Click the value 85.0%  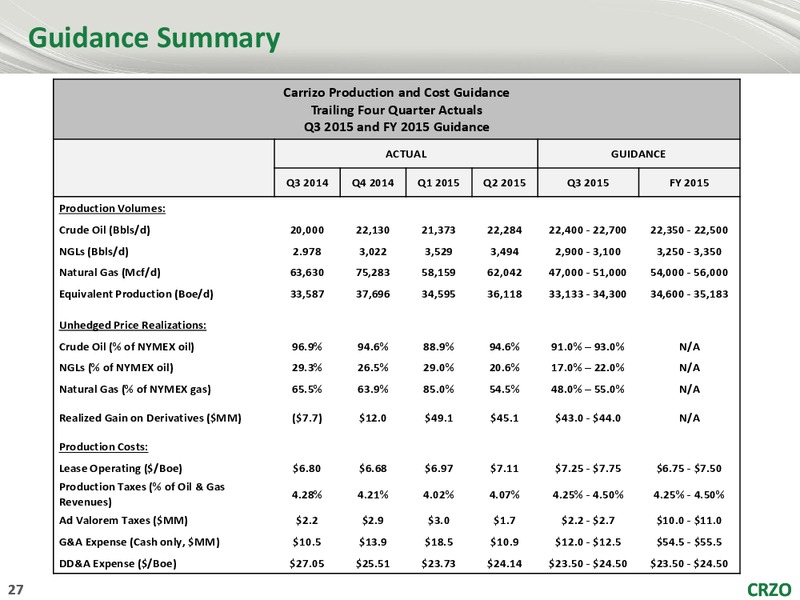(x=438, y=389)
